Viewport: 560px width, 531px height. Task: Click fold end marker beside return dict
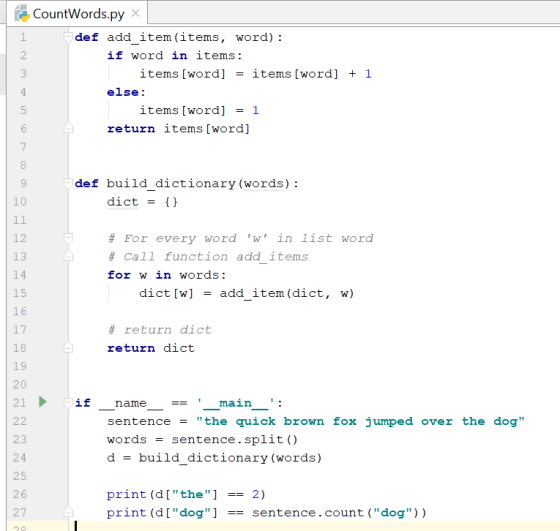pyautogui.click(x=68, y=348)
